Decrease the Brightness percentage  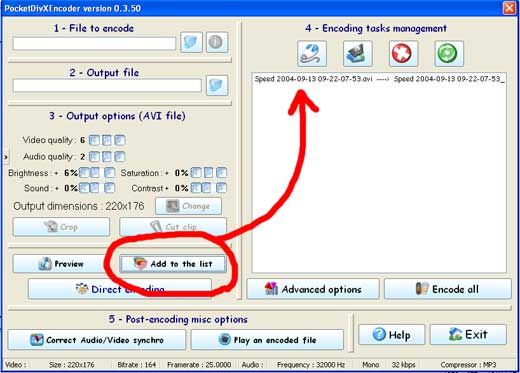coord(84,173)
